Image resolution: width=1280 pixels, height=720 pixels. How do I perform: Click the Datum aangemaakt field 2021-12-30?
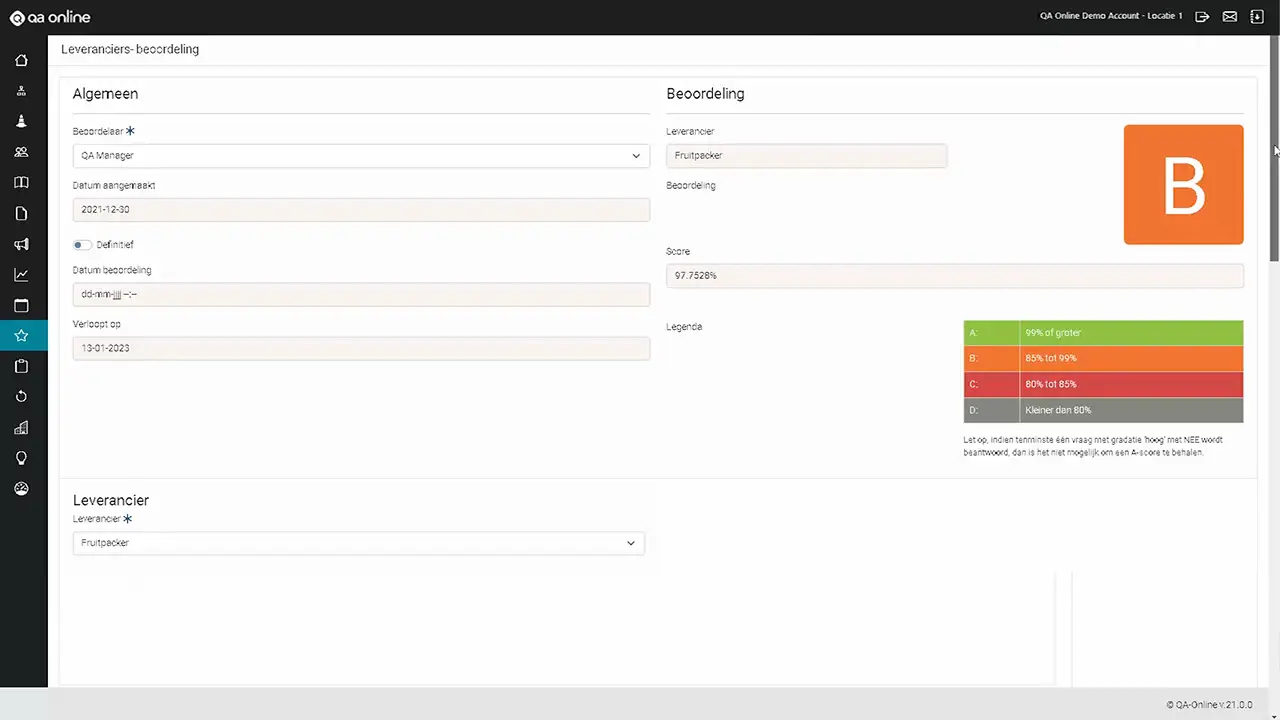click(361, 210)
